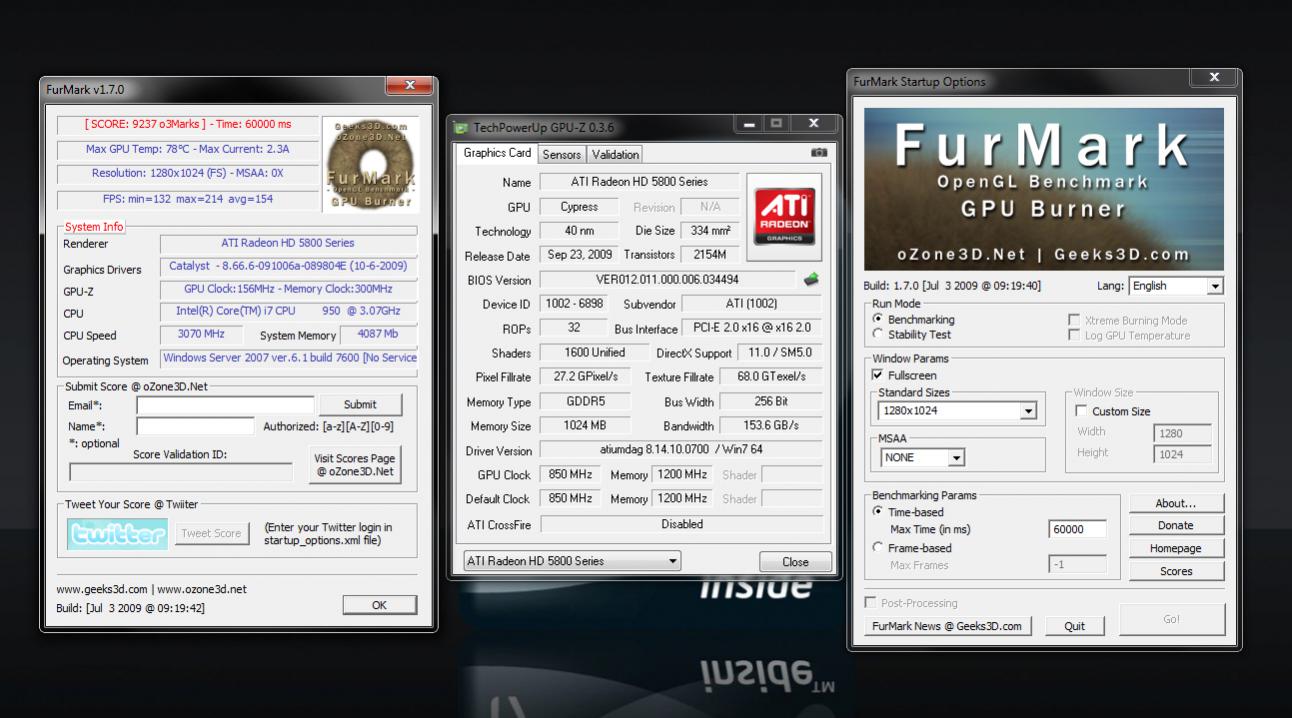Click the Max Frames field
The image size is (1292, 718).
point(1078,564)
